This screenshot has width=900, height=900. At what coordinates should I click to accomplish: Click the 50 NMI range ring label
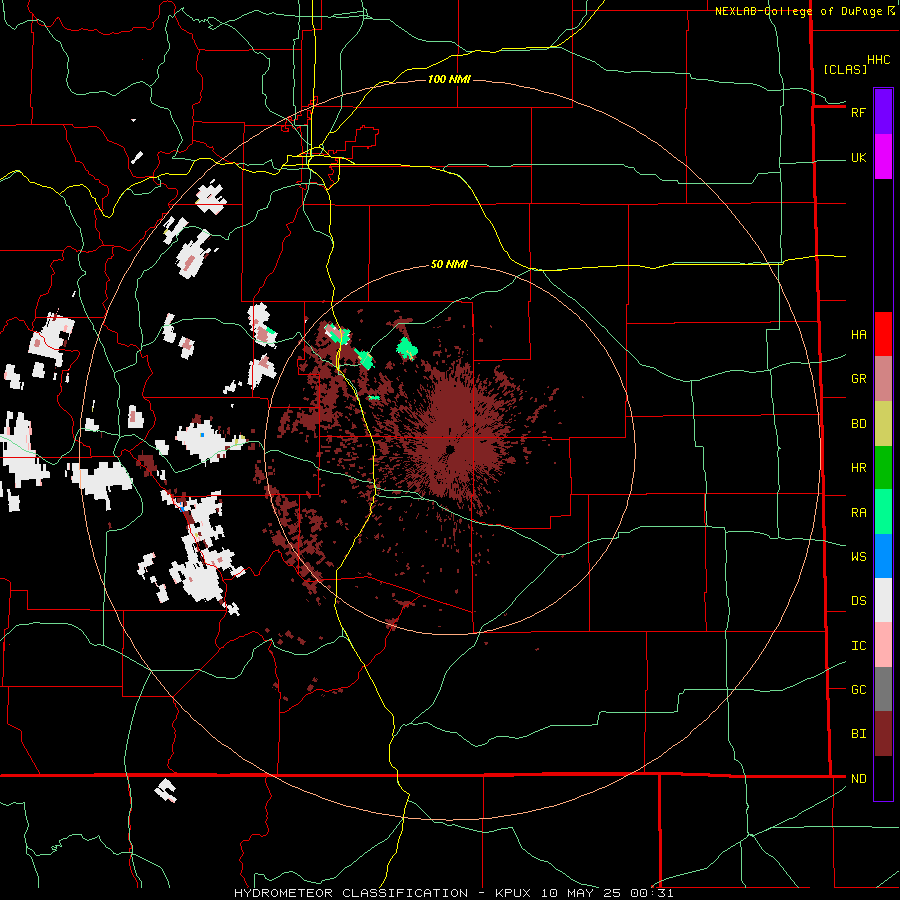[449, 264]
